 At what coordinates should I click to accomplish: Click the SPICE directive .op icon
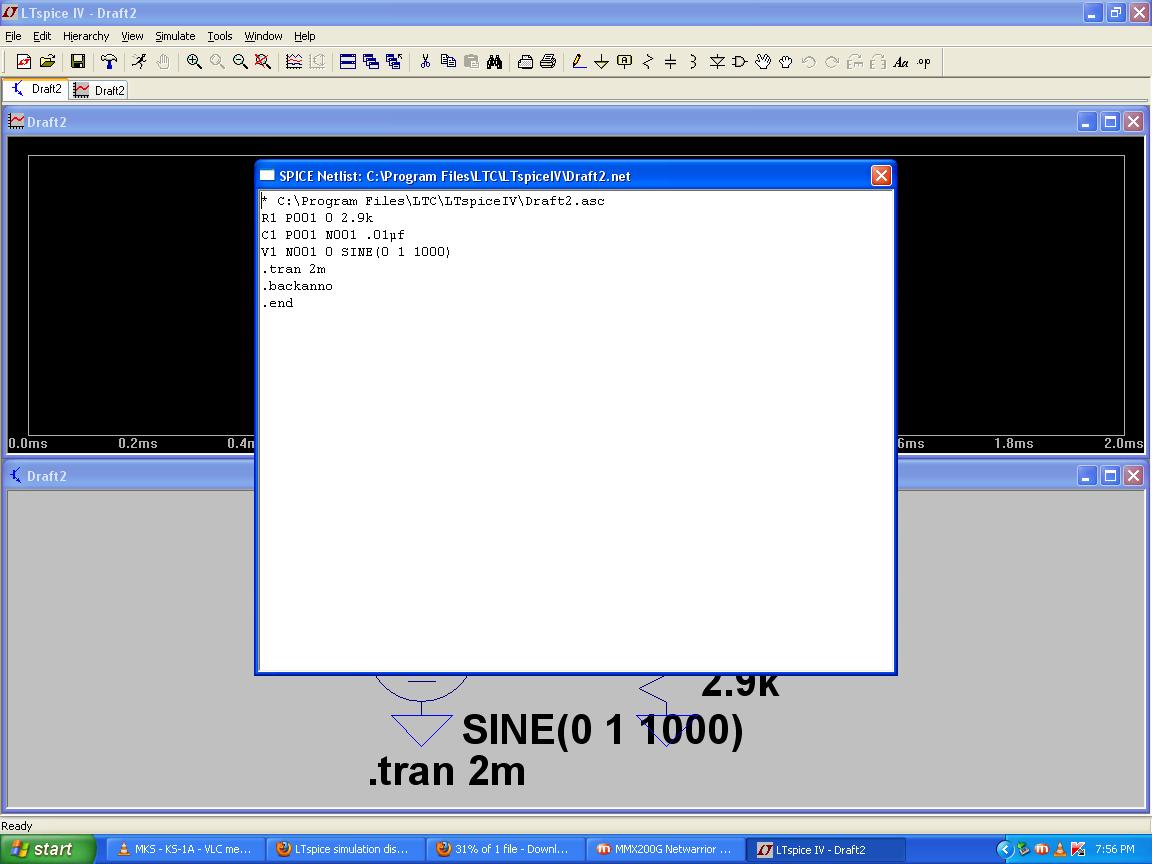(924, 62)
